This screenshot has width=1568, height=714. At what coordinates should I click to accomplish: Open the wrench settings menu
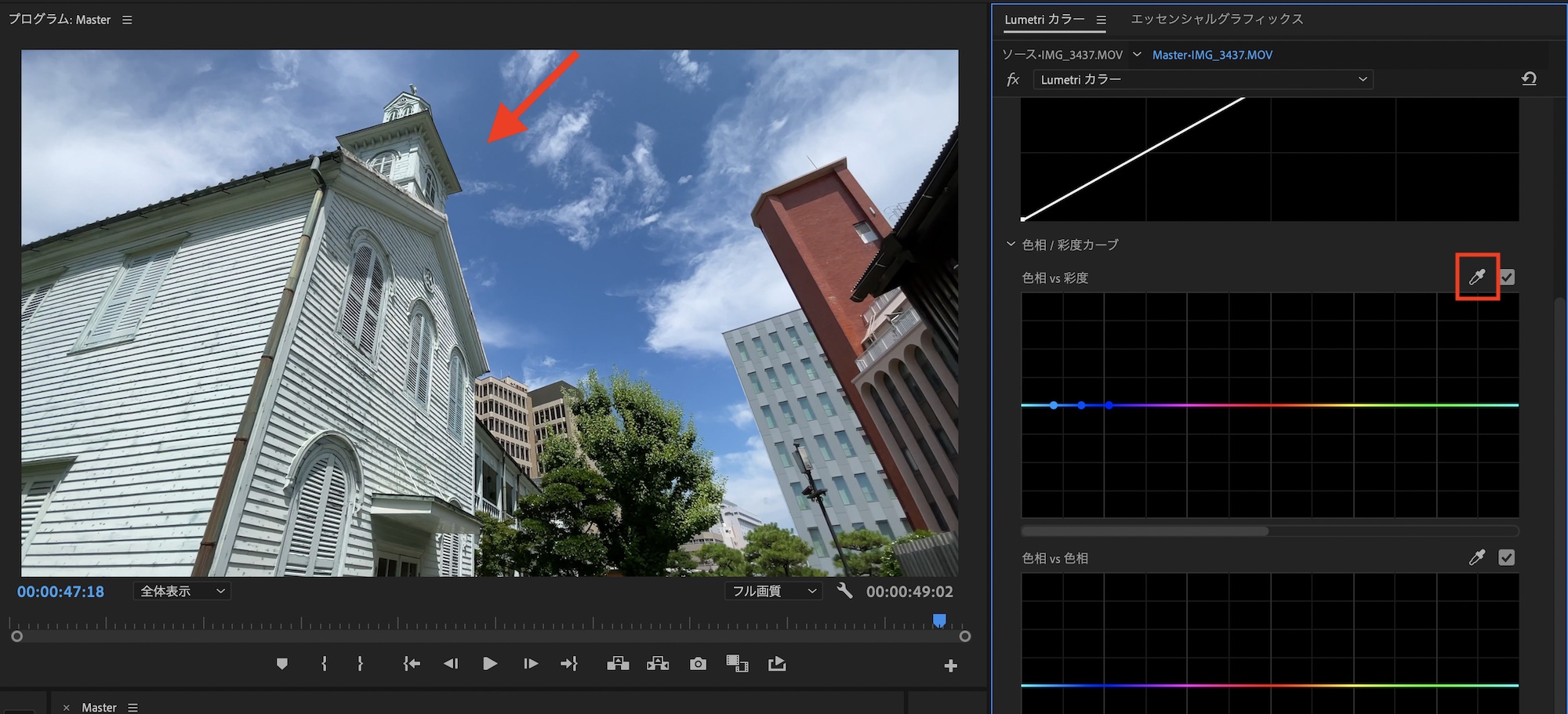pos(844,591)
